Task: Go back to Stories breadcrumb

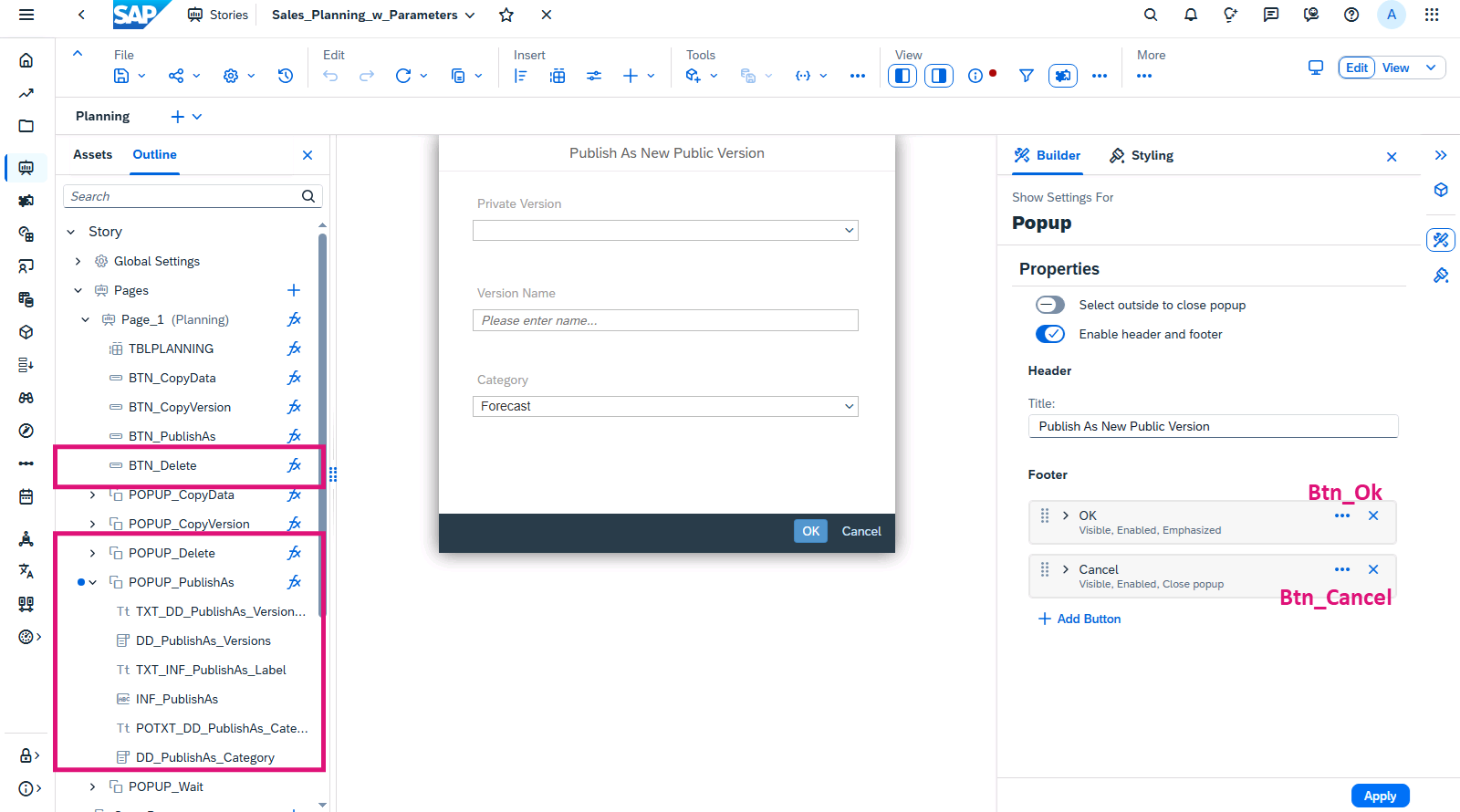Action: click(218, 15)
